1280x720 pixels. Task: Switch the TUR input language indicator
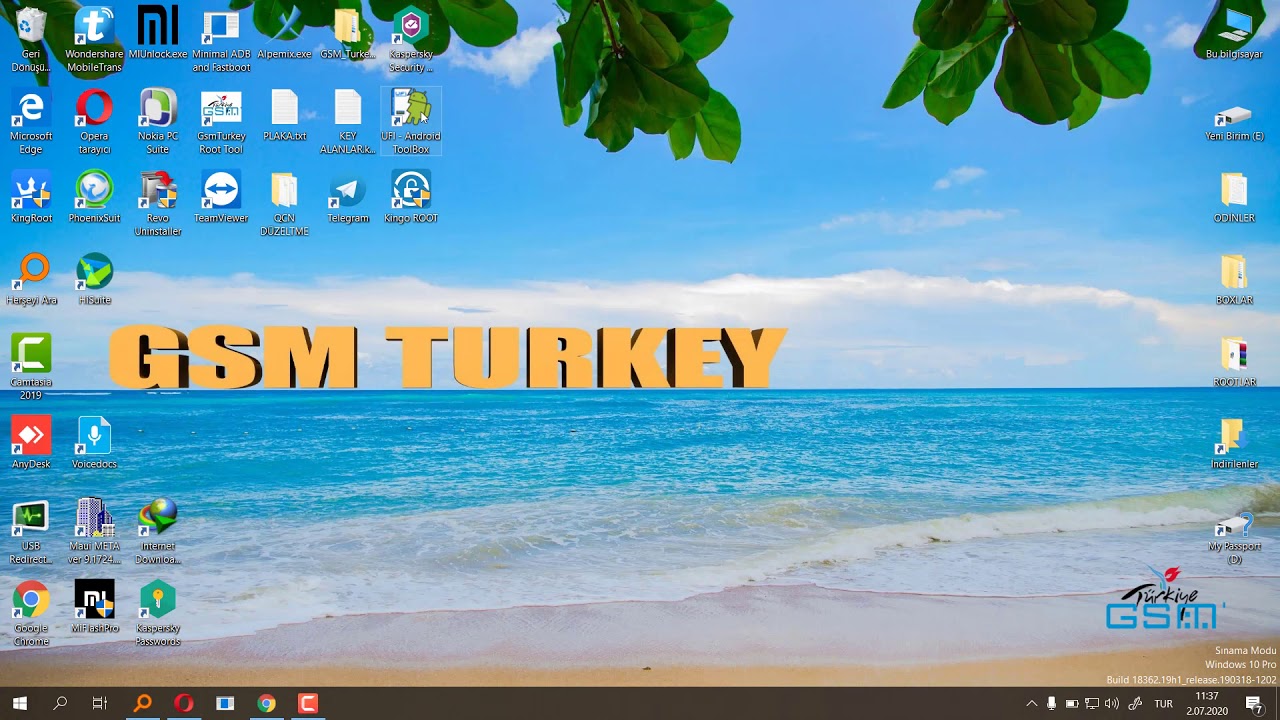(1164, 703)
